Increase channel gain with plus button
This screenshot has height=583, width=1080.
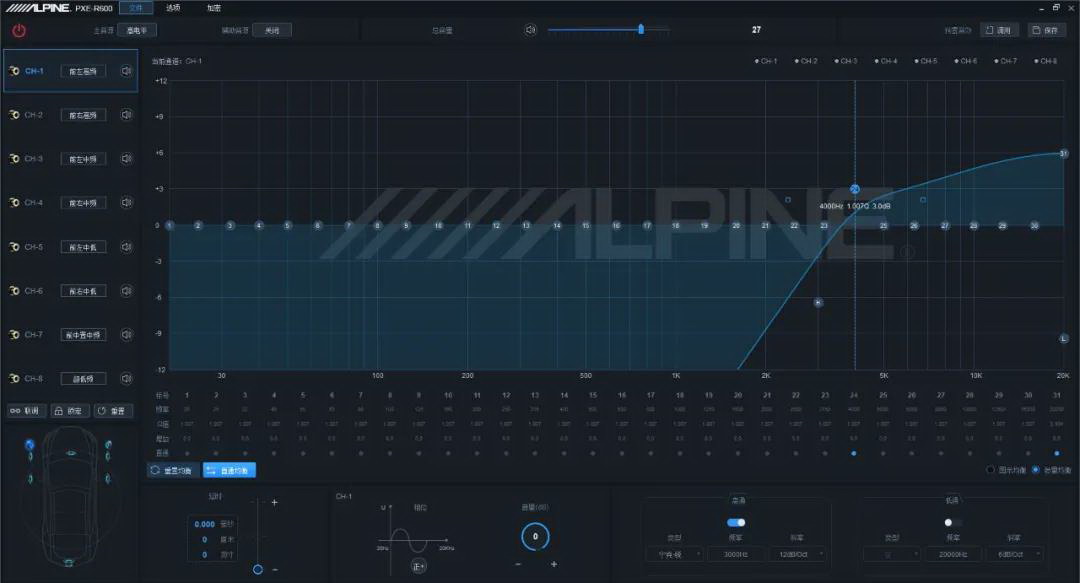(x=554, y=564)
